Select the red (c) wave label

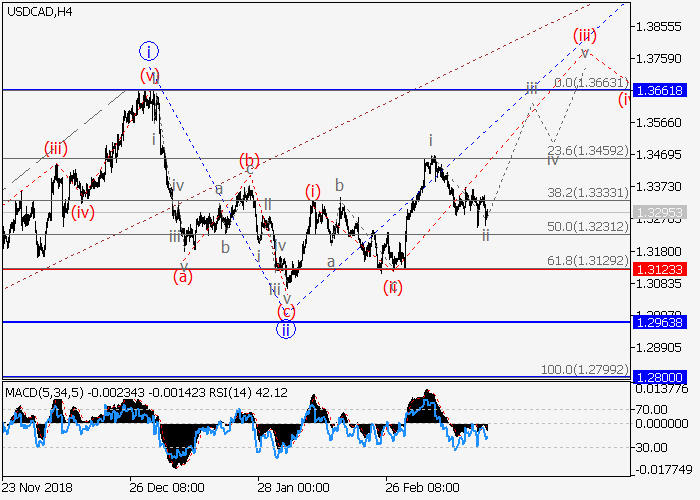(286, 311)
